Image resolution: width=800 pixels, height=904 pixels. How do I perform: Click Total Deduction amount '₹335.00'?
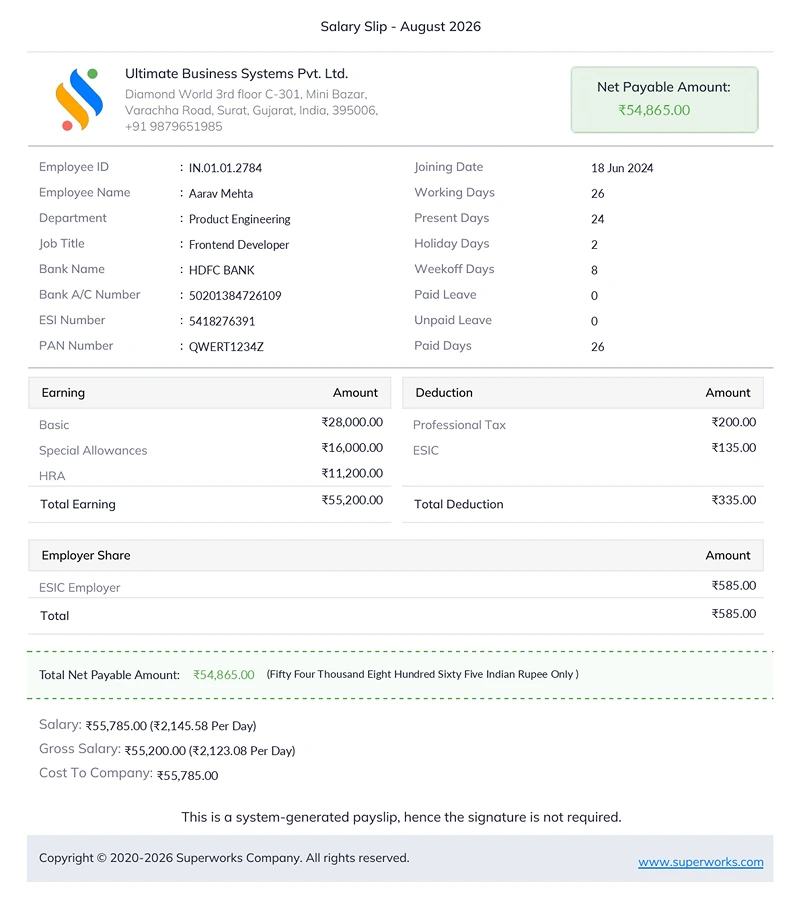[x=734, y=500]
